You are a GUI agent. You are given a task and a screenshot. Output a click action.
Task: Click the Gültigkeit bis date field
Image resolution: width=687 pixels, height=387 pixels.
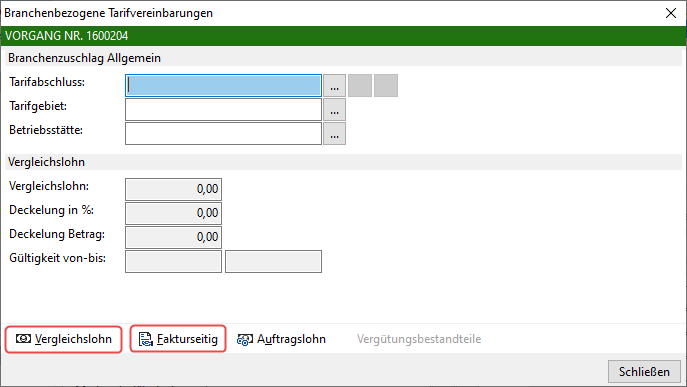pyautogui.click(x=273, y=262)
